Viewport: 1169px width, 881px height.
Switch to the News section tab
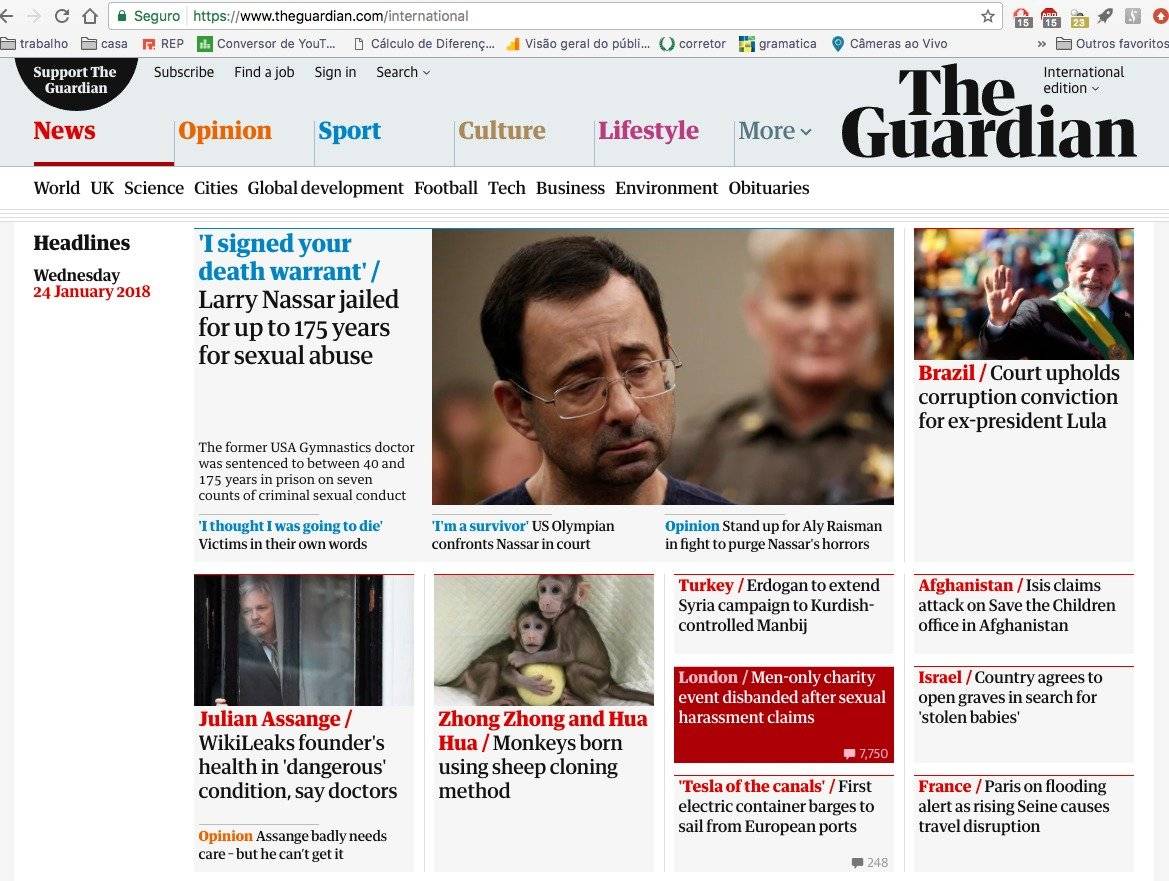pyautogui.click(x=64, y=130)
